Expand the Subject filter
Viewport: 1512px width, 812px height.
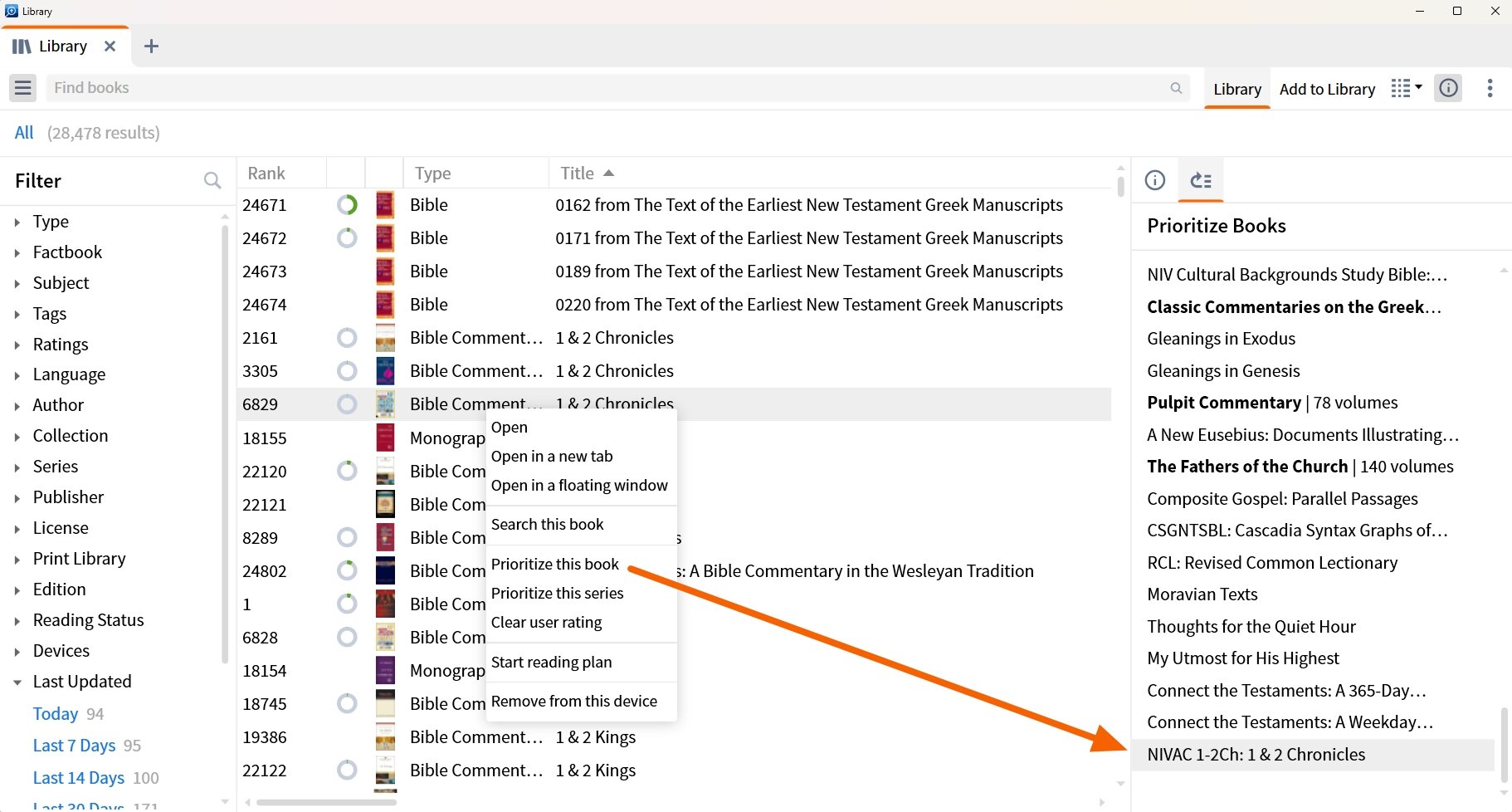pos(17,283)
